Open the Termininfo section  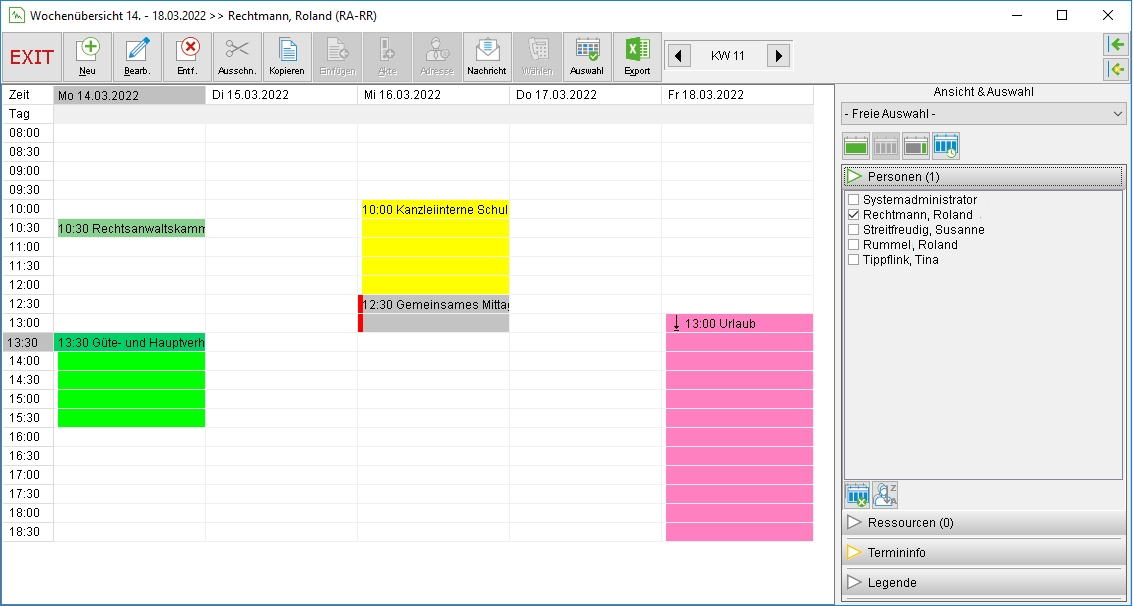click(x=983, y=553)
